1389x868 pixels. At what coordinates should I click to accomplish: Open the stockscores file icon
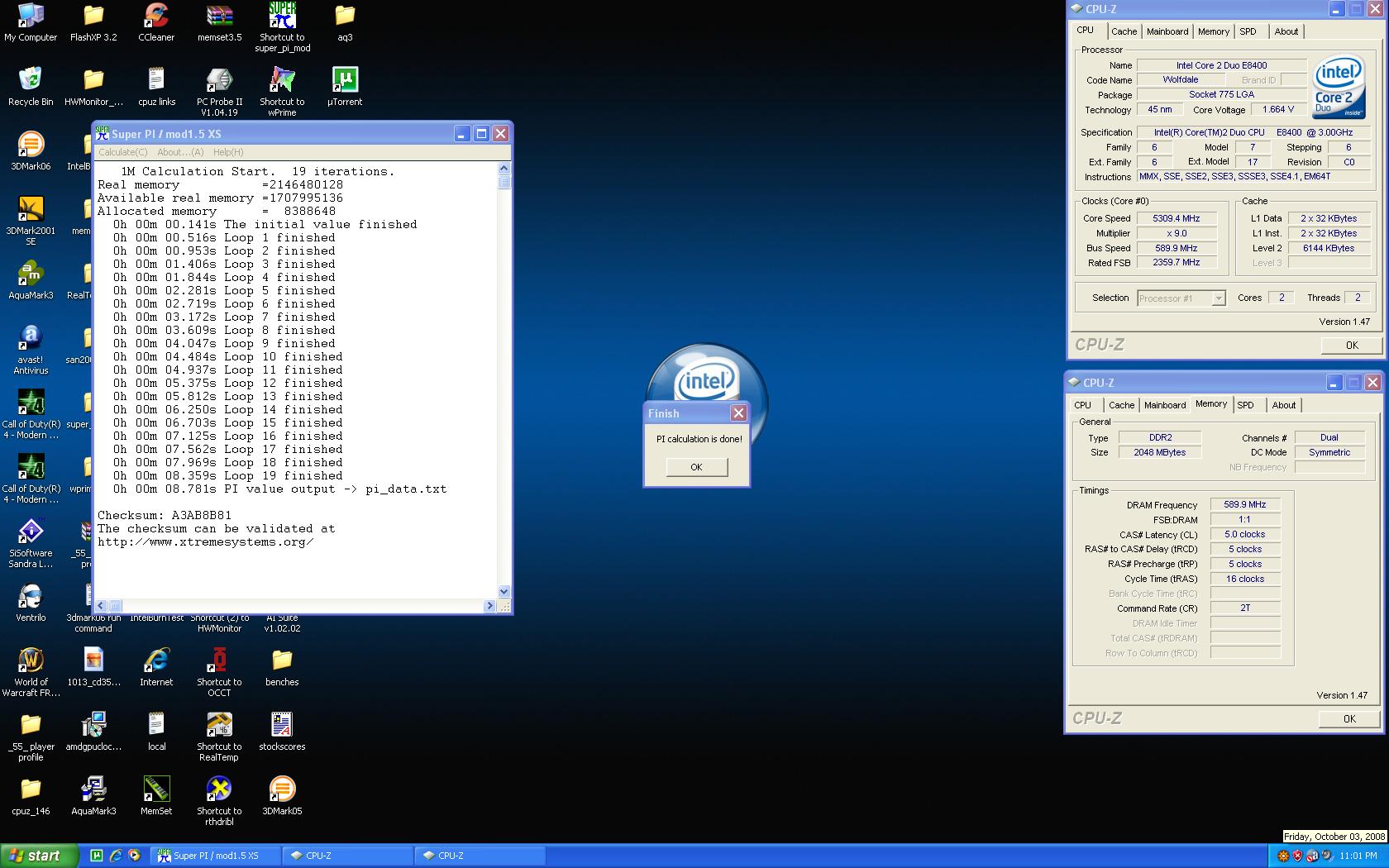tap(282, 732)
